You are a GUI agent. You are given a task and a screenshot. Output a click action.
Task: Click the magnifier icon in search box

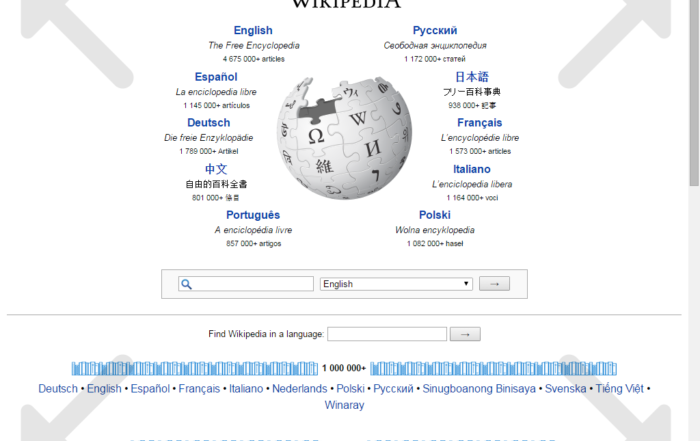click(187, 284)
